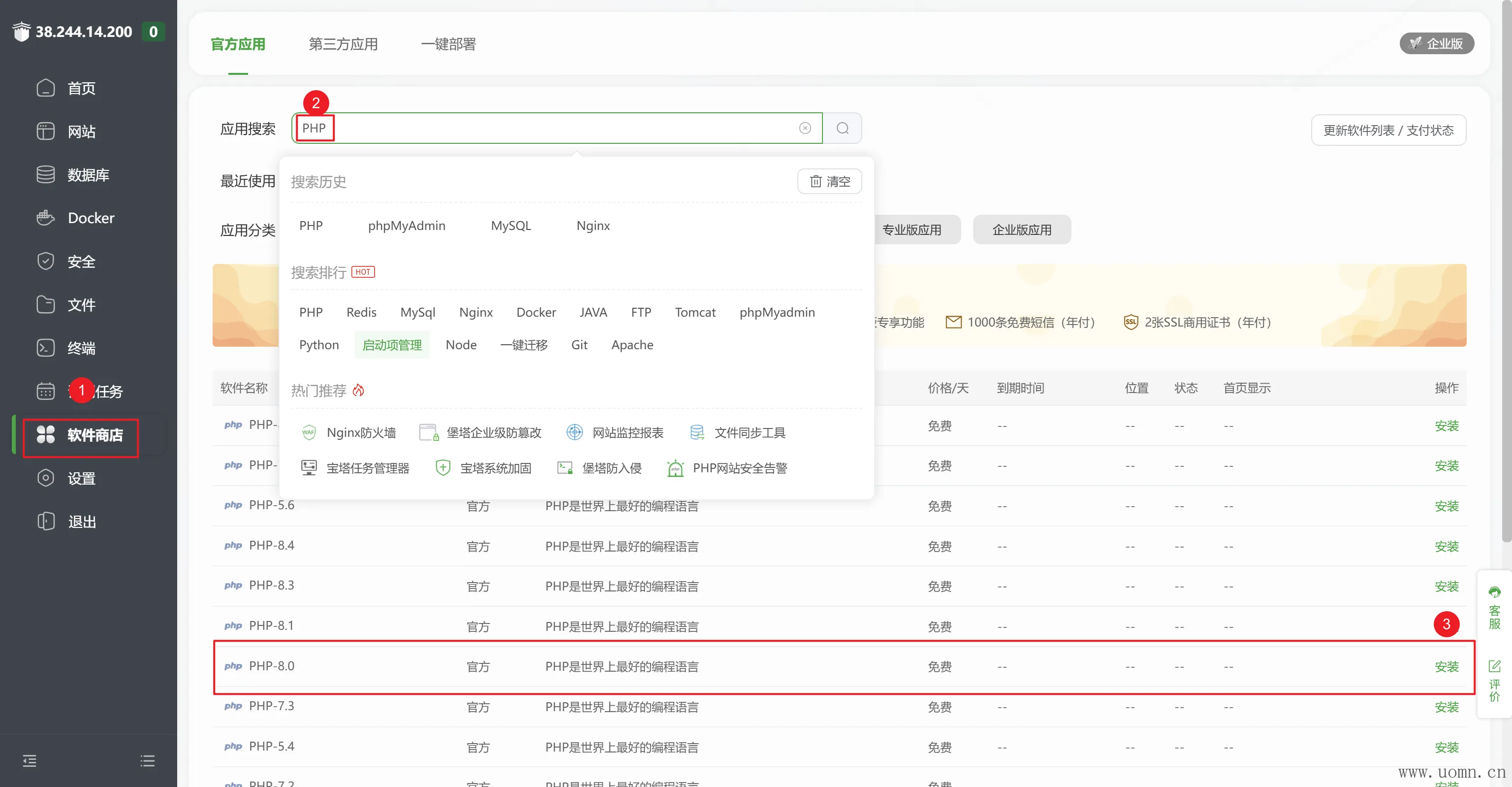Select the 专业版应用 category filter

pyautogui.click(x=911, y=230)
